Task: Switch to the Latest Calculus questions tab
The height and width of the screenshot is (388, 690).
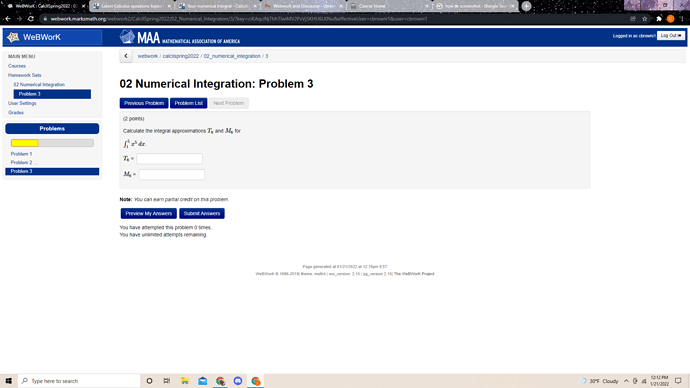Action: pos(132,6)
